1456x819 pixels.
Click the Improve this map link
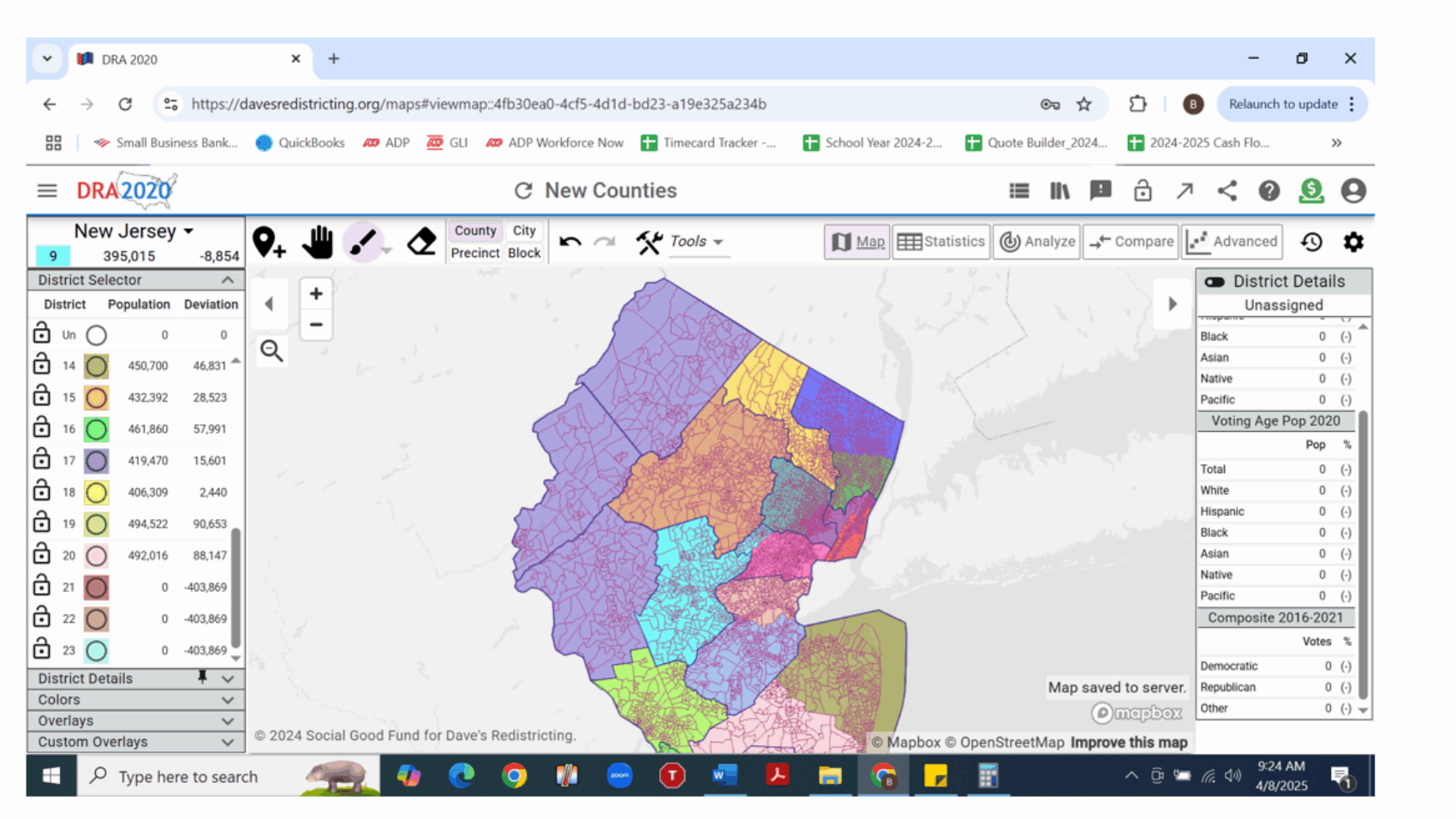pos(1129,743)
